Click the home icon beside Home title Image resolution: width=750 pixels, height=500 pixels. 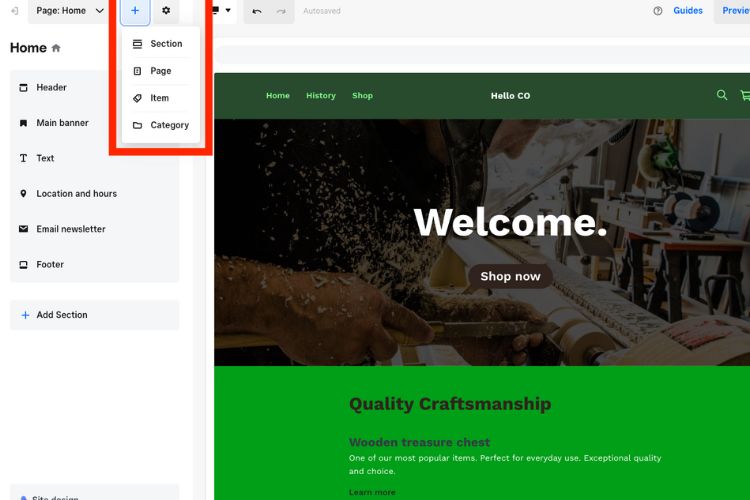[56, 48]
